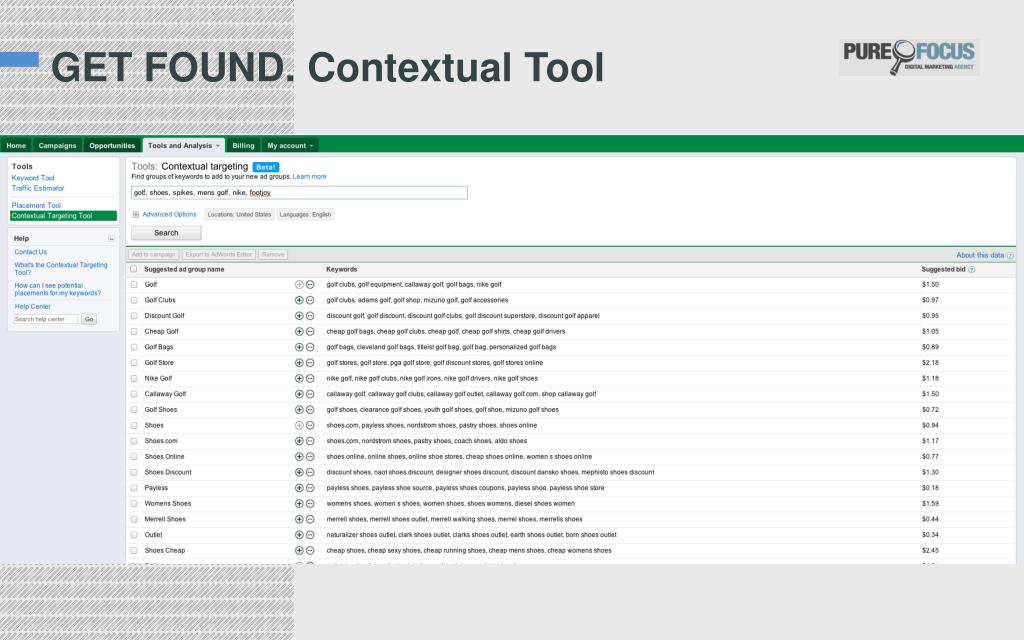This screenshot has height=640, width=1024.
Task: Add the Payless ad group (plus icon)
Action: coord(299,488)
